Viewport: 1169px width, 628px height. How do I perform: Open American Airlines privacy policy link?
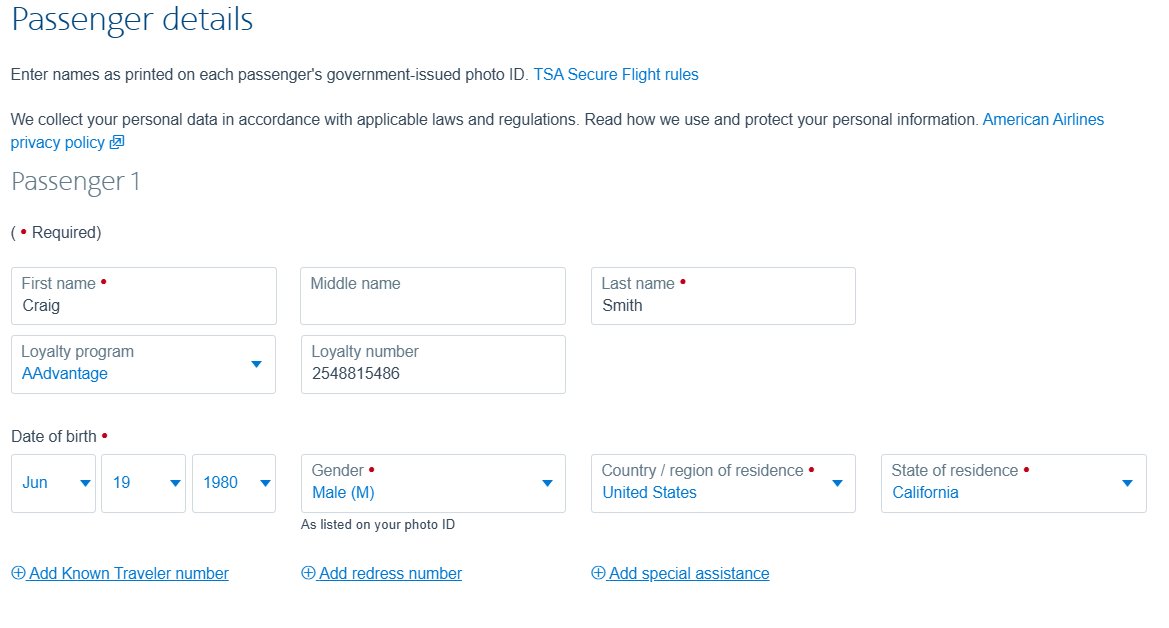pyautogui.click(x=1043, y=120)
